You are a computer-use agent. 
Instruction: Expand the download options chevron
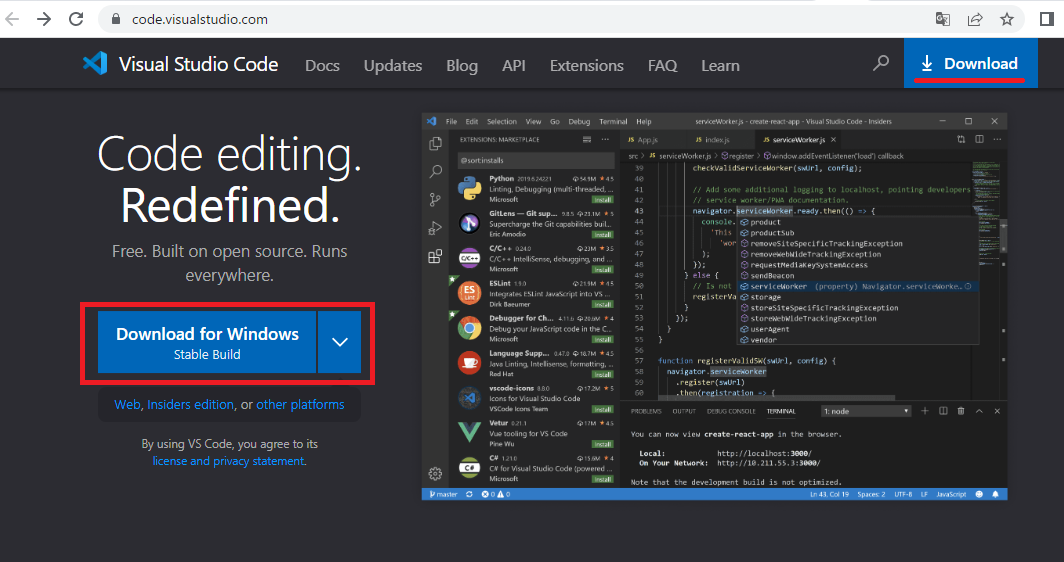pyautogui.click(x=339, y=342)
